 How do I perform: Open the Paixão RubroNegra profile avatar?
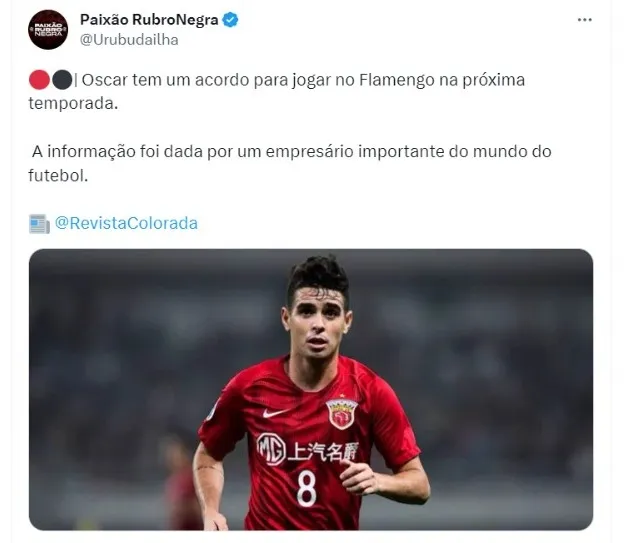(x=48, y=30)
